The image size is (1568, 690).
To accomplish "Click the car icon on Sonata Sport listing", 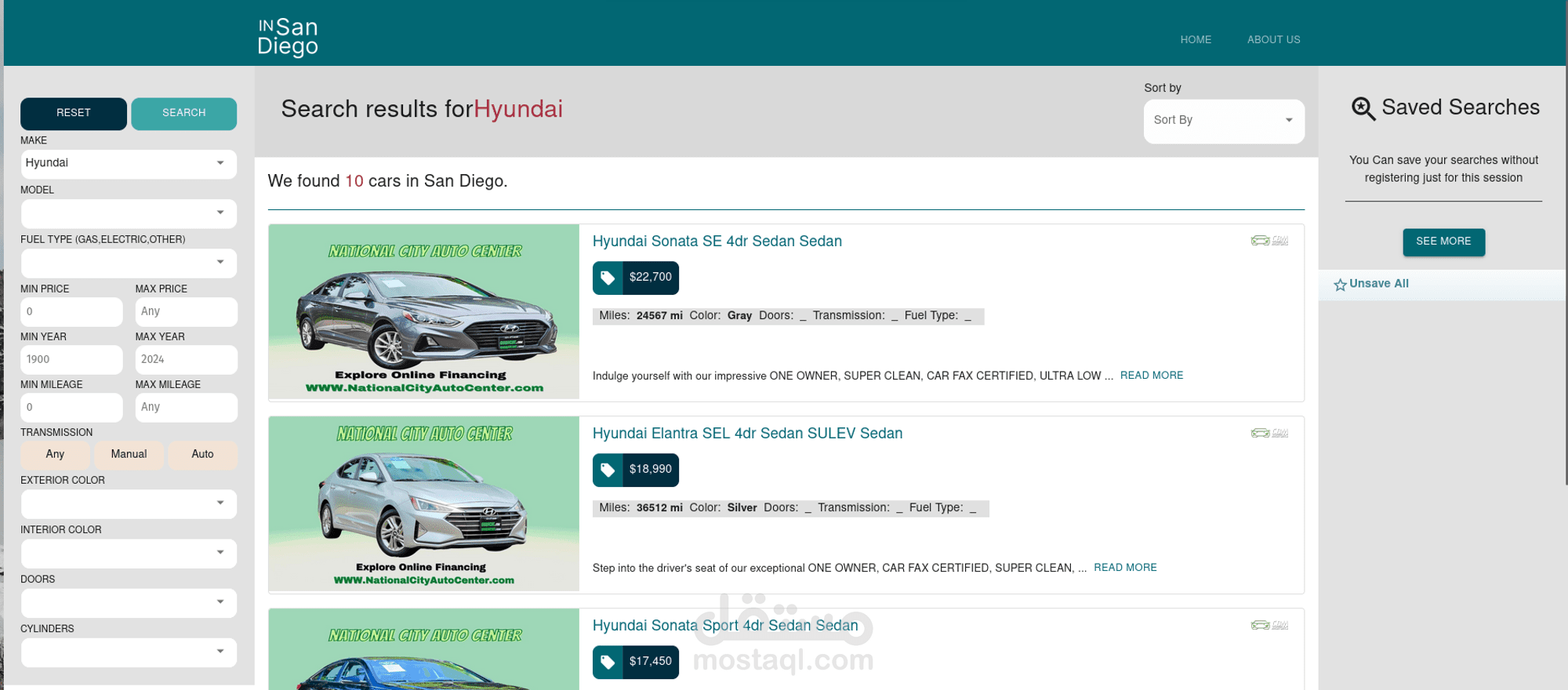I will coord(1269,625).
